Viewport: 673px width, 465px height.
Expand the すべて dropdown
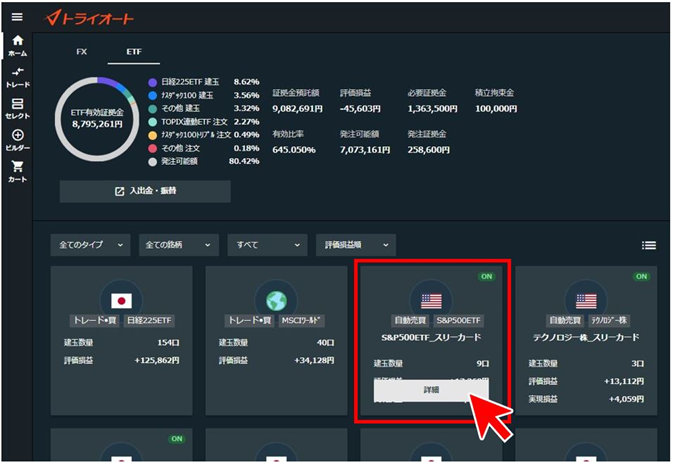(267, 245)
